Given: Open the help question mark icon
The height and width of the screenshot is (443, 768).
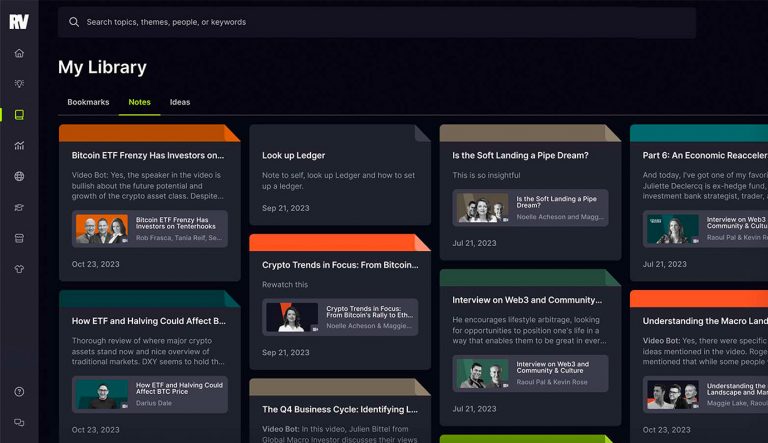Looking at the screenshot, I should [x=19, y=392].
